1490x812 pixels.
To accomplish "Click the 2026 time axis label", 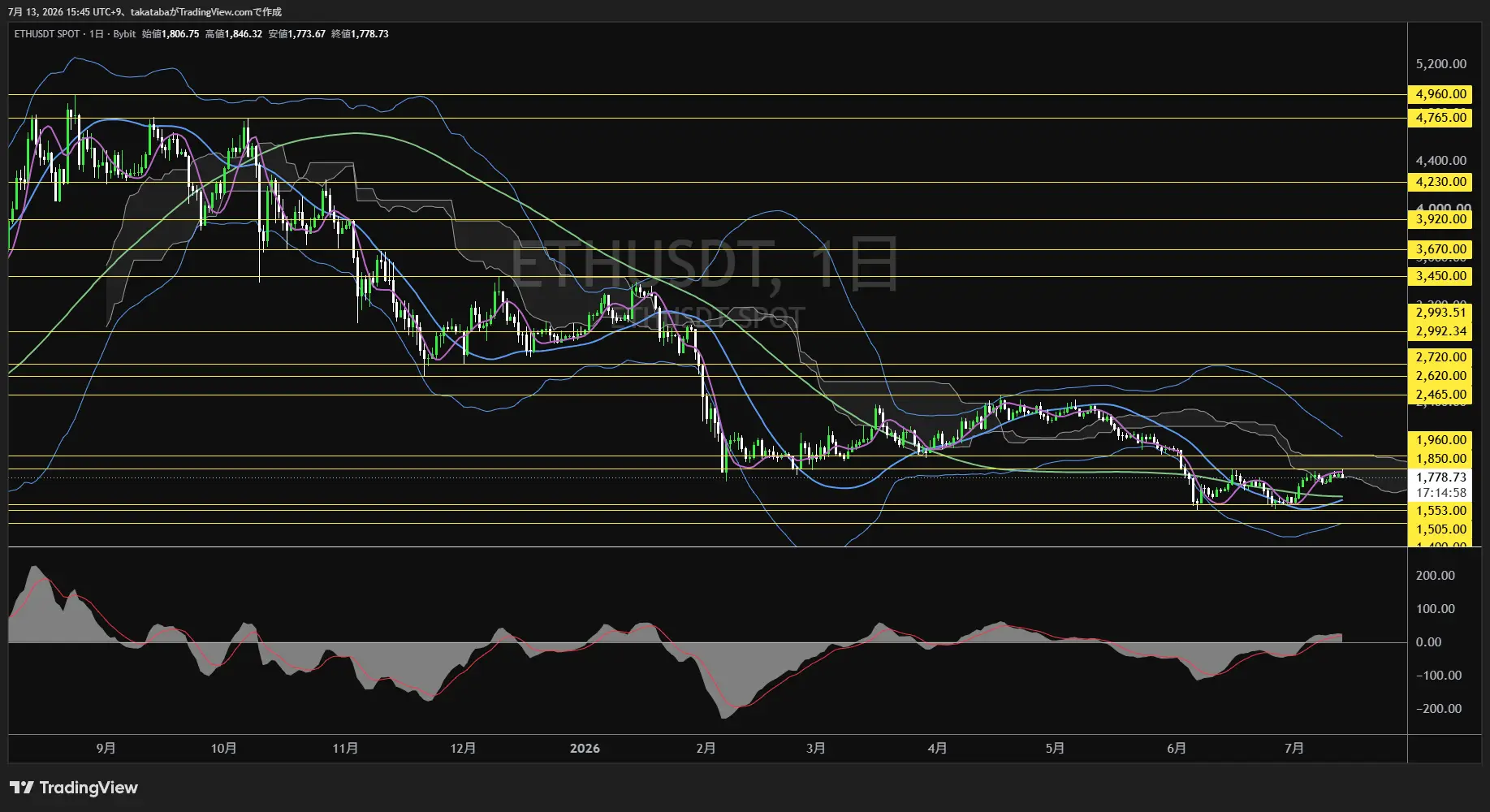I will tap(585, 748).
